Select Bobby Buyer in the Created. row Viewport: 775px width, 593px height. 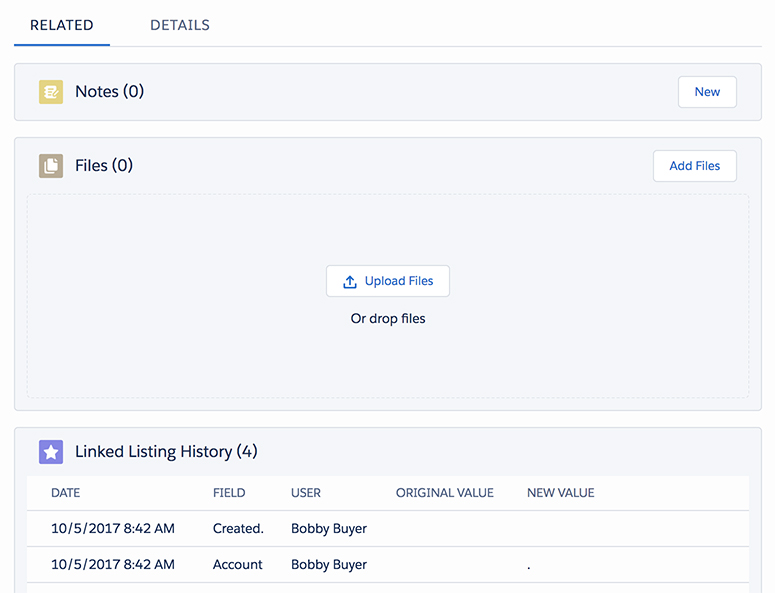pyautogui.click(x=329, y=529)
